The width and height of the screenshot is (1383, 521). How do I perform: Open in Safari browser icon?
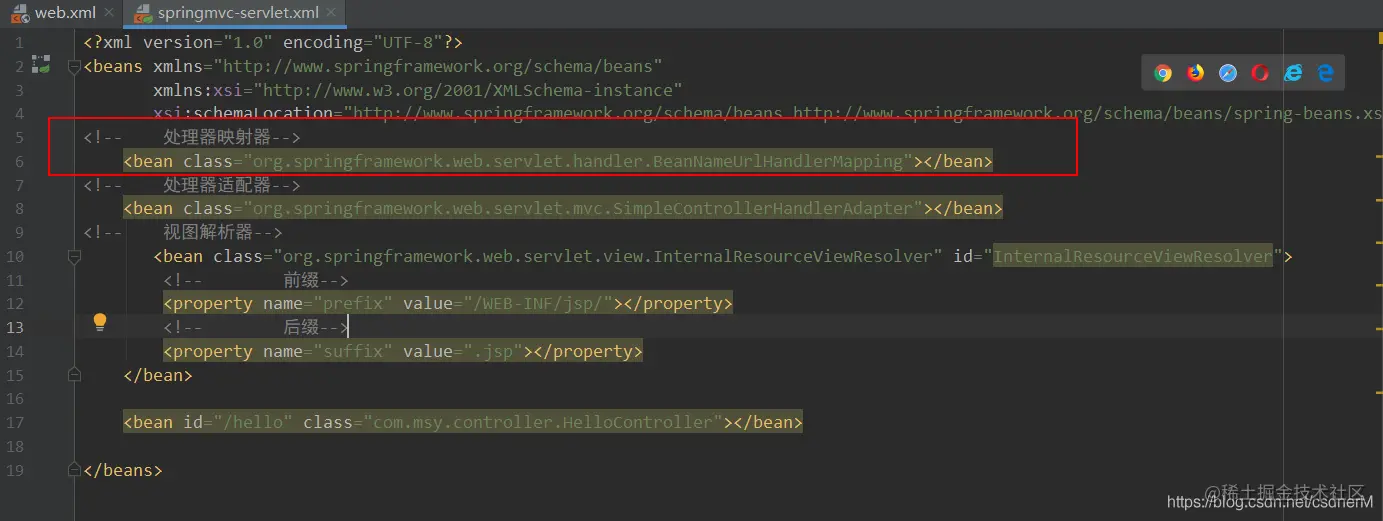point(1228,73)
